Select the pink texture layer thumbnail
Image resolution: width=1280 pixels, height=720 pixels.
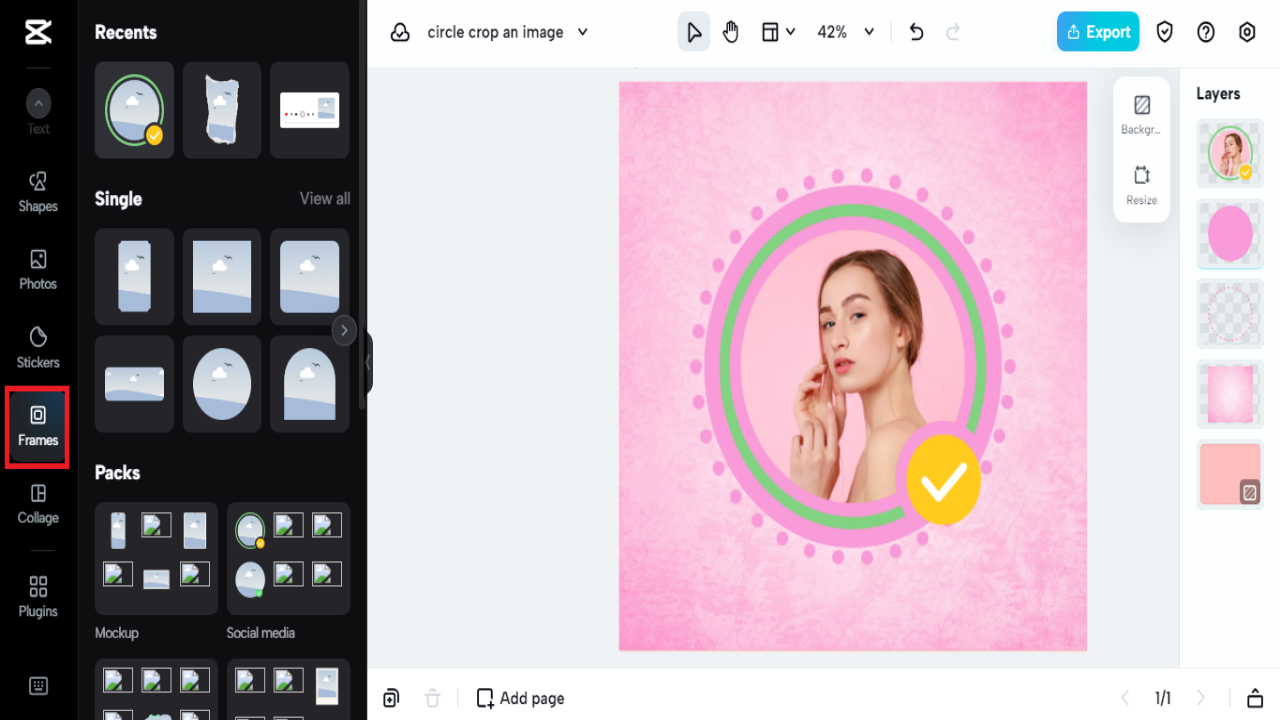(x=1230, y=394)
